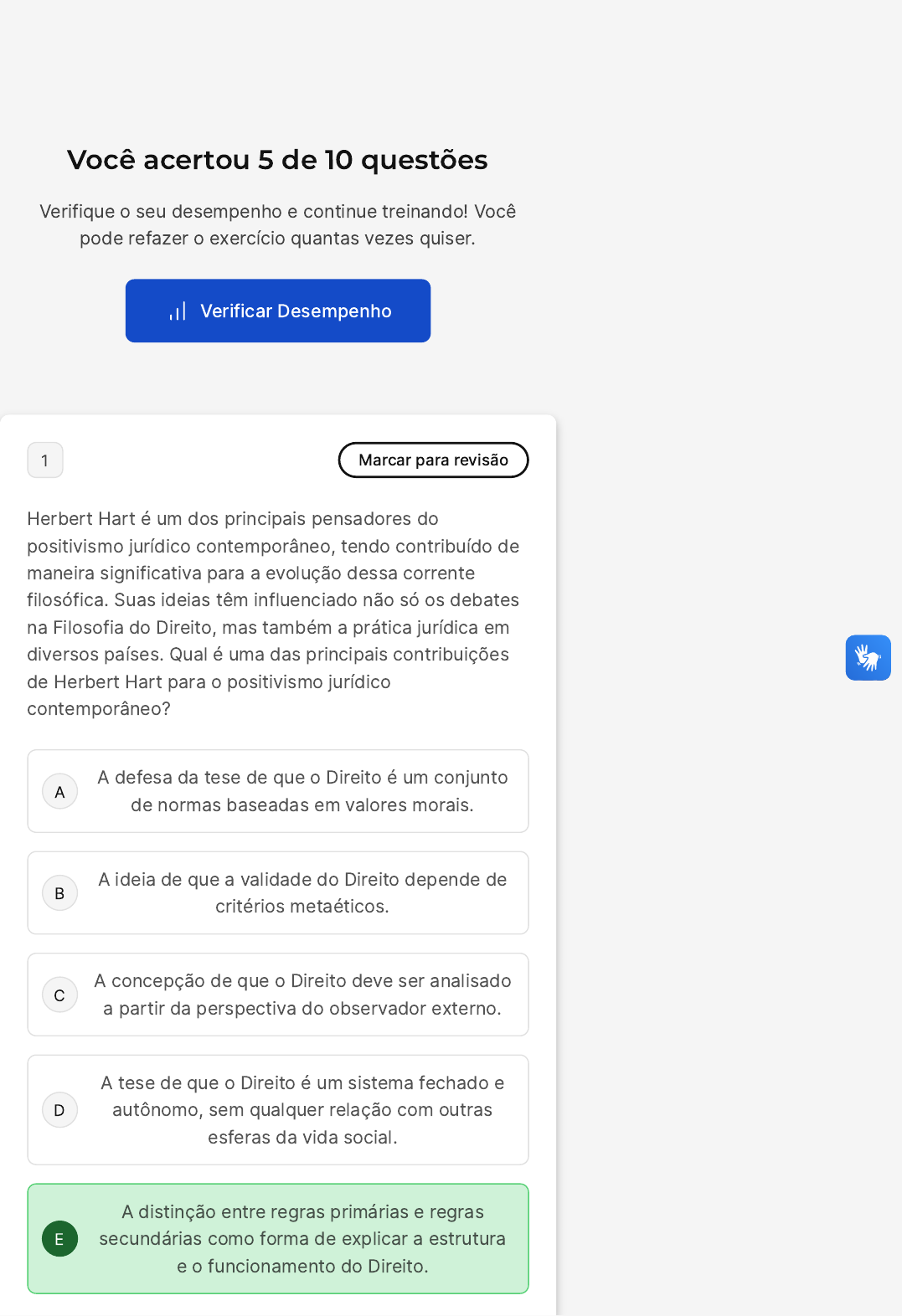Choose answer about normas baseadas em valores morais

tap(278, 791)
